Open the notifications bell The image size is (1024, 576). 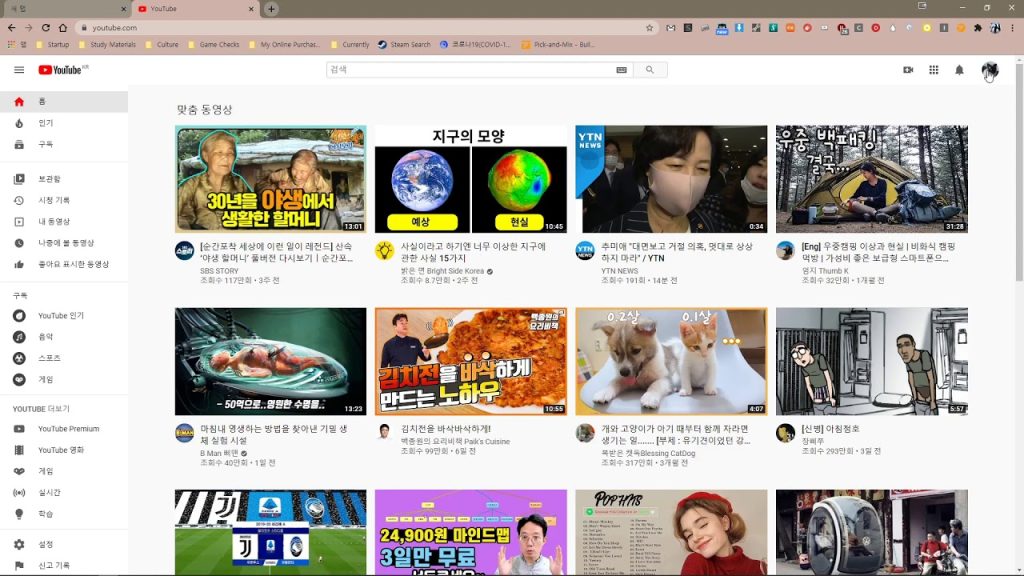point(959,70)
